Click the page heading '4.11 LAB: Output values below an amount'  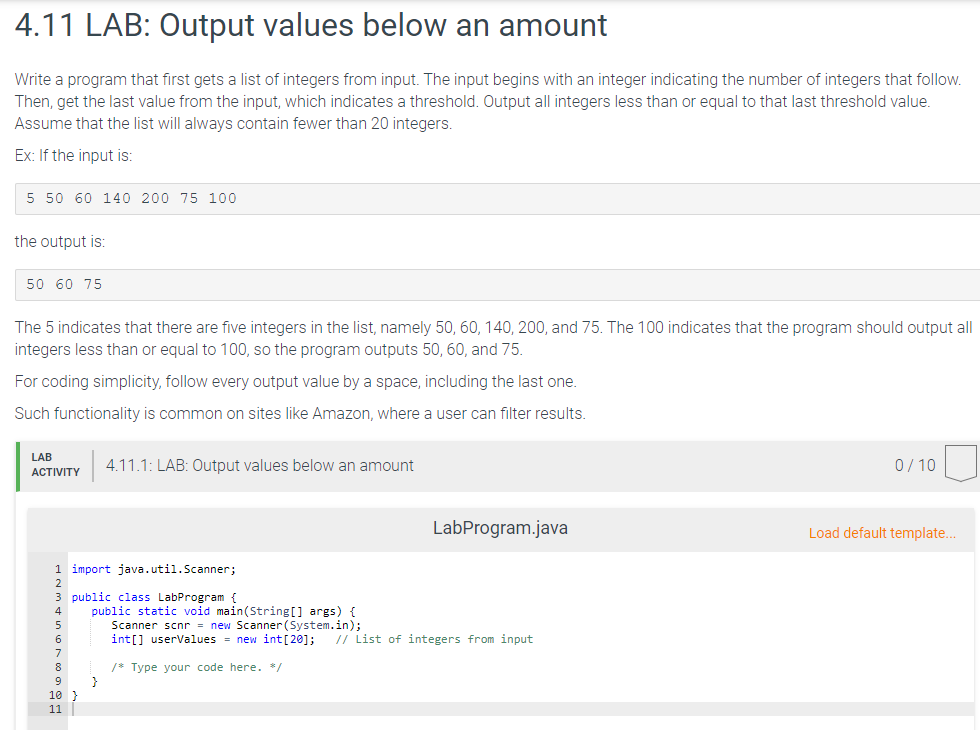pos(311,26)
